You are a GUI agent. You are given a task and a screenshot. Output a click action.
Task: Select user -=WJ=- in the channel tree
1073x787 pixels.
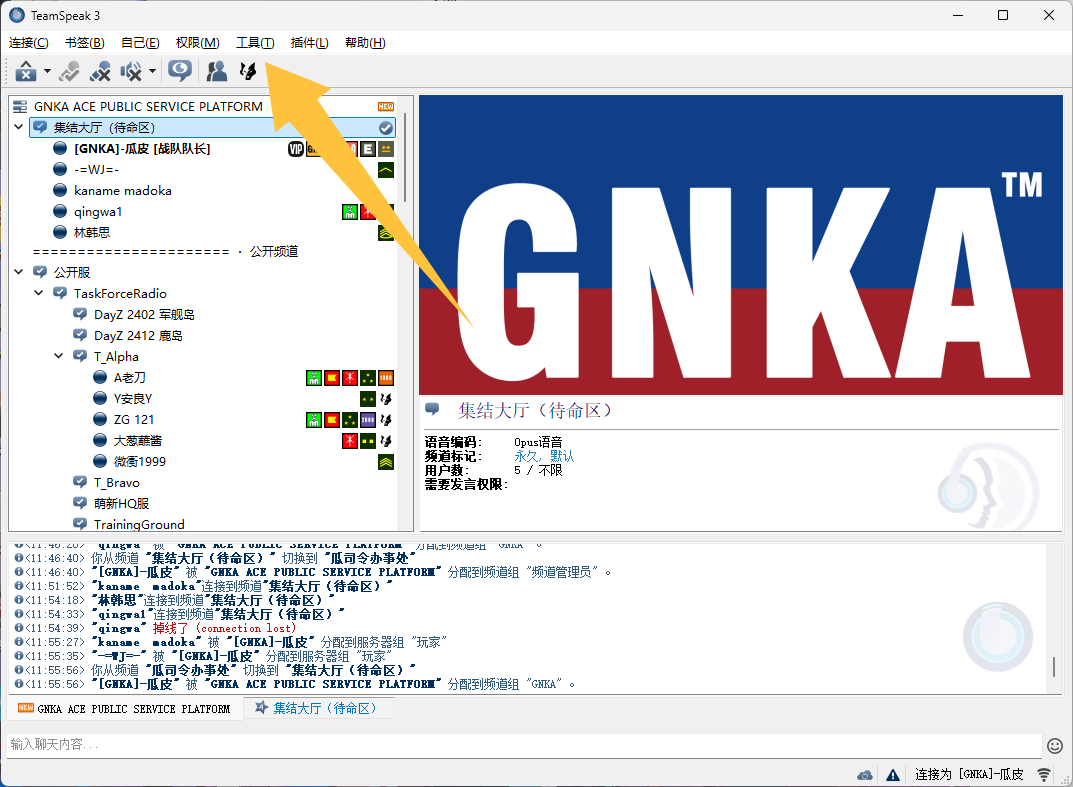tap(96, 170)
